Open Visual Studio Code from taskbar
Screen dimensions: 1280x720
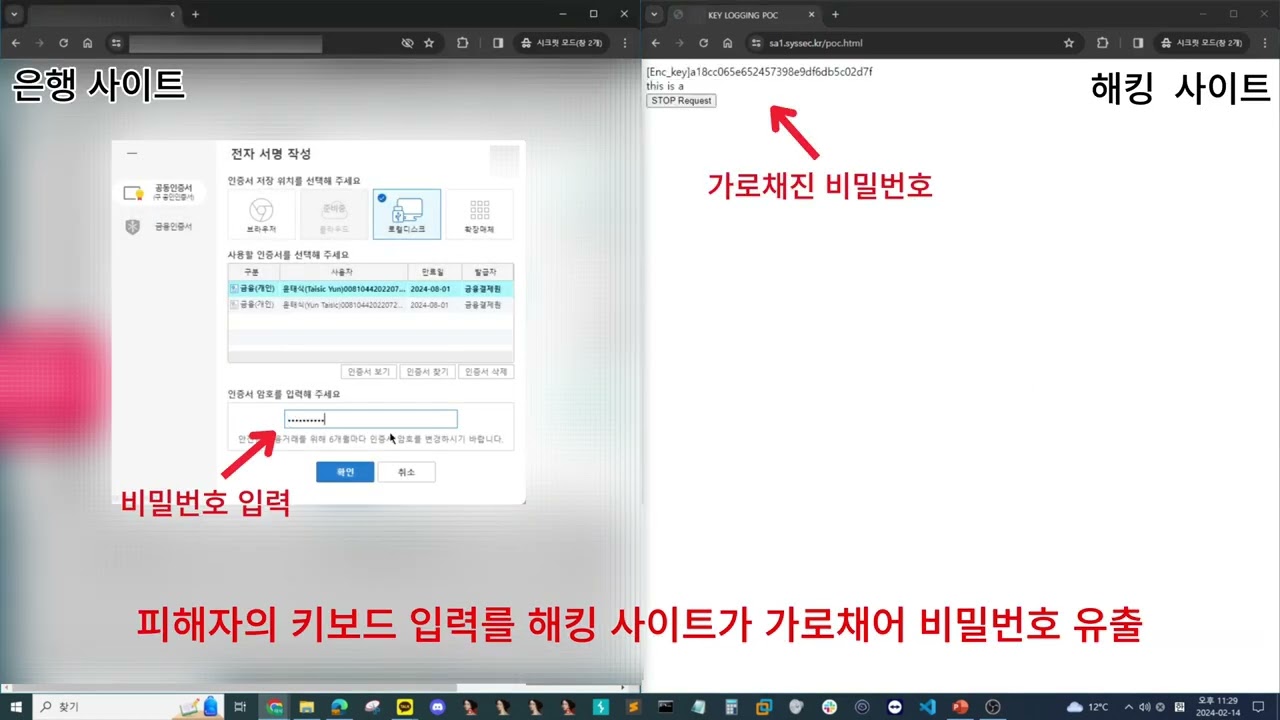(x=927, y=707)
